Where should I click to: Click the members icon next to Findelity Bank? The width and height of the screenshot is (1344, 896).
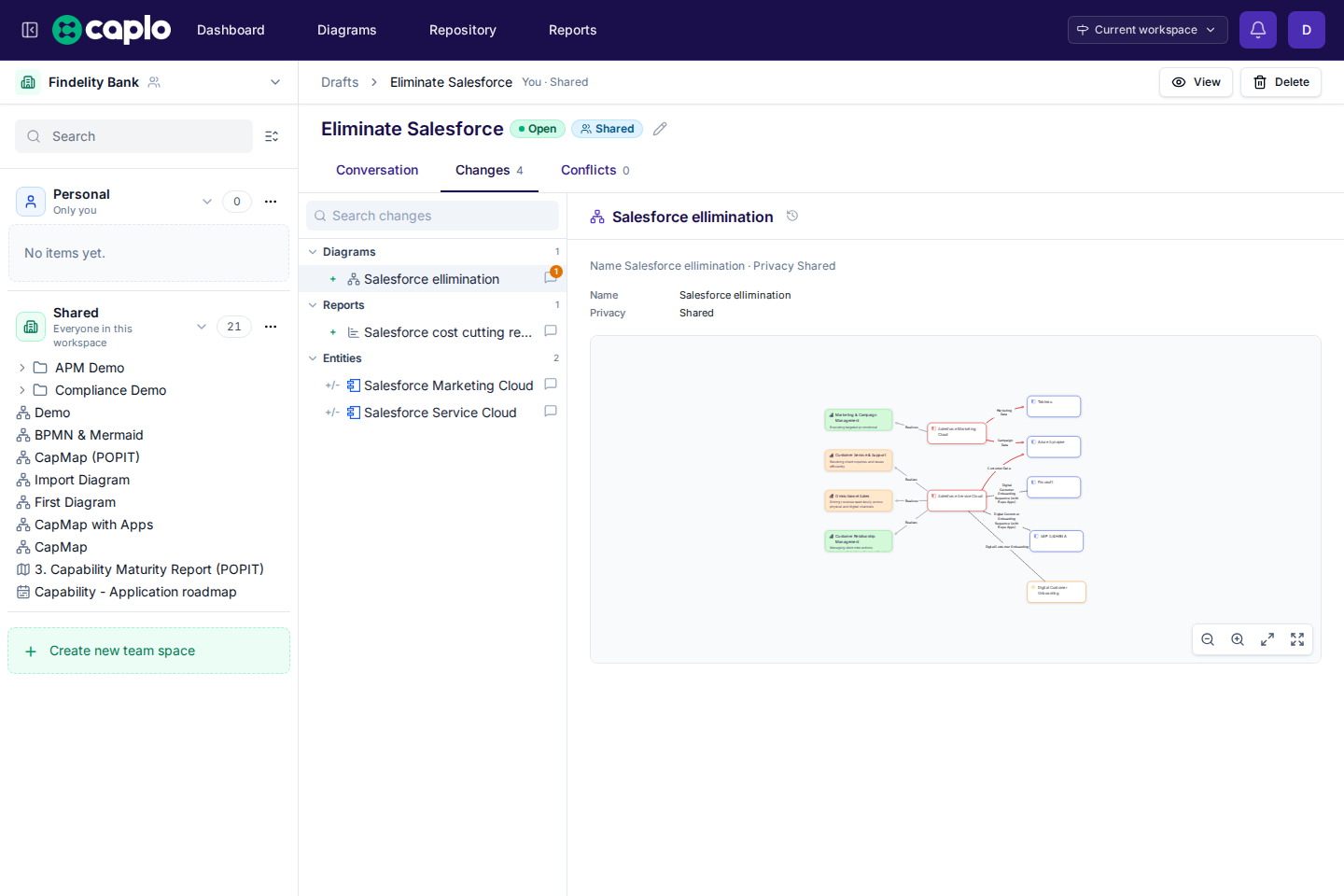click(154, 82)
